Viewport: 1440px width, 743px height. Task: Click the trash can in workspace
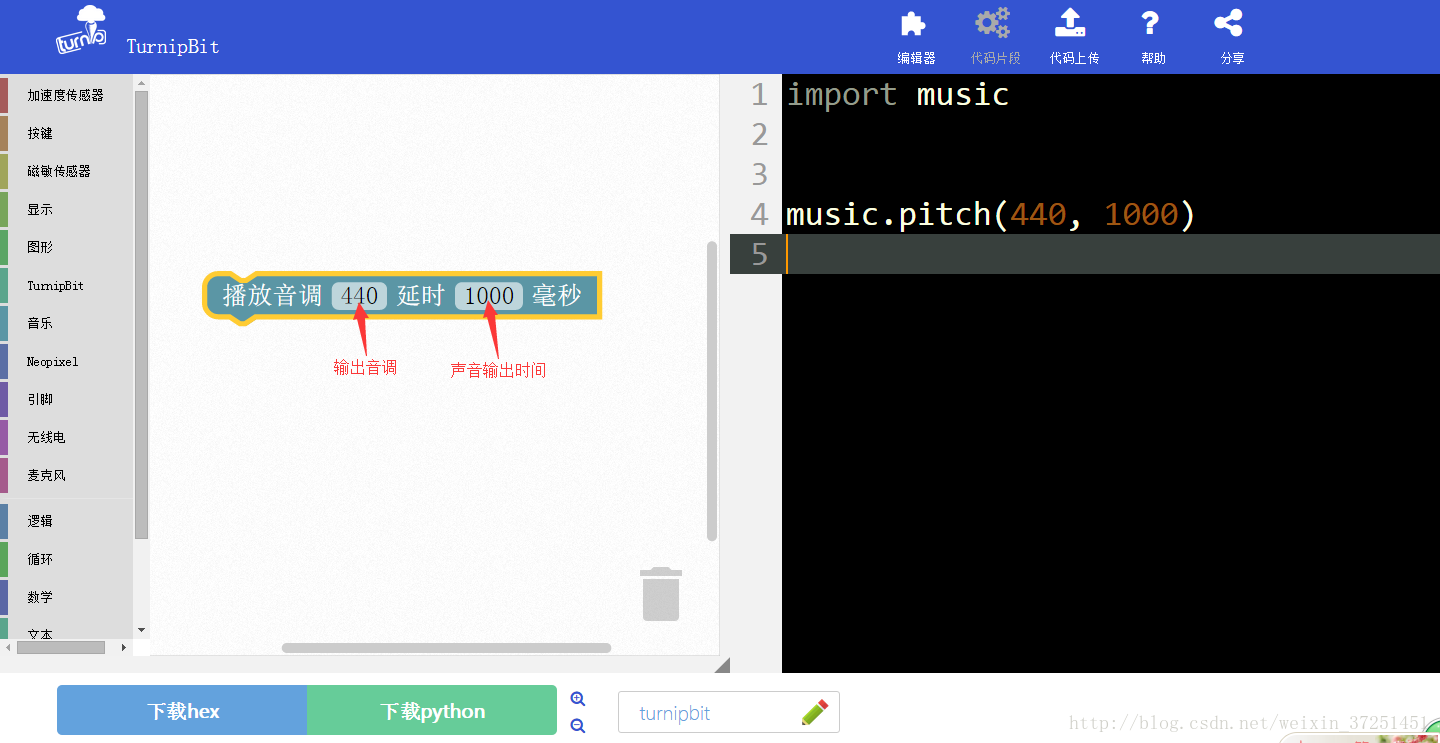[x=661, y=594]
